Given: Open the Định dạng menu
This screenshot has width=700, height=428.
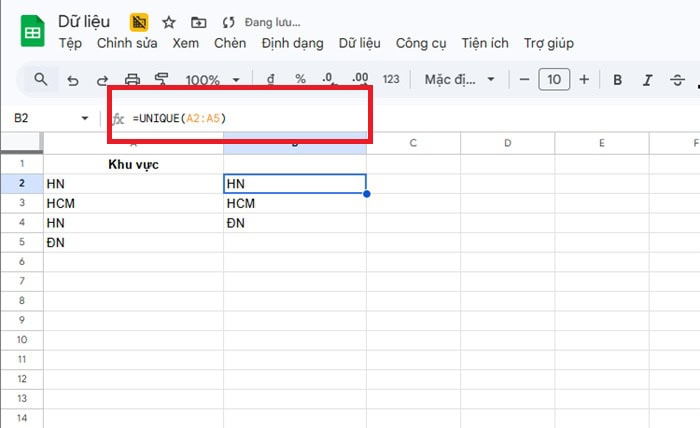Looking at the screenshot, I should click(x=293, y=43).
